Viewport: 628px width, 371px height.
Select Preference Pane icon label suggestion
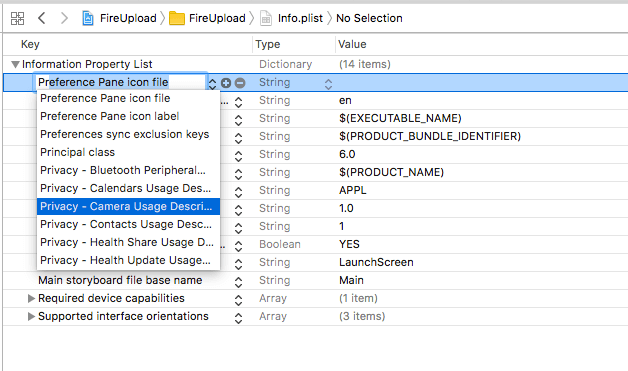click(x=128, y=116)
